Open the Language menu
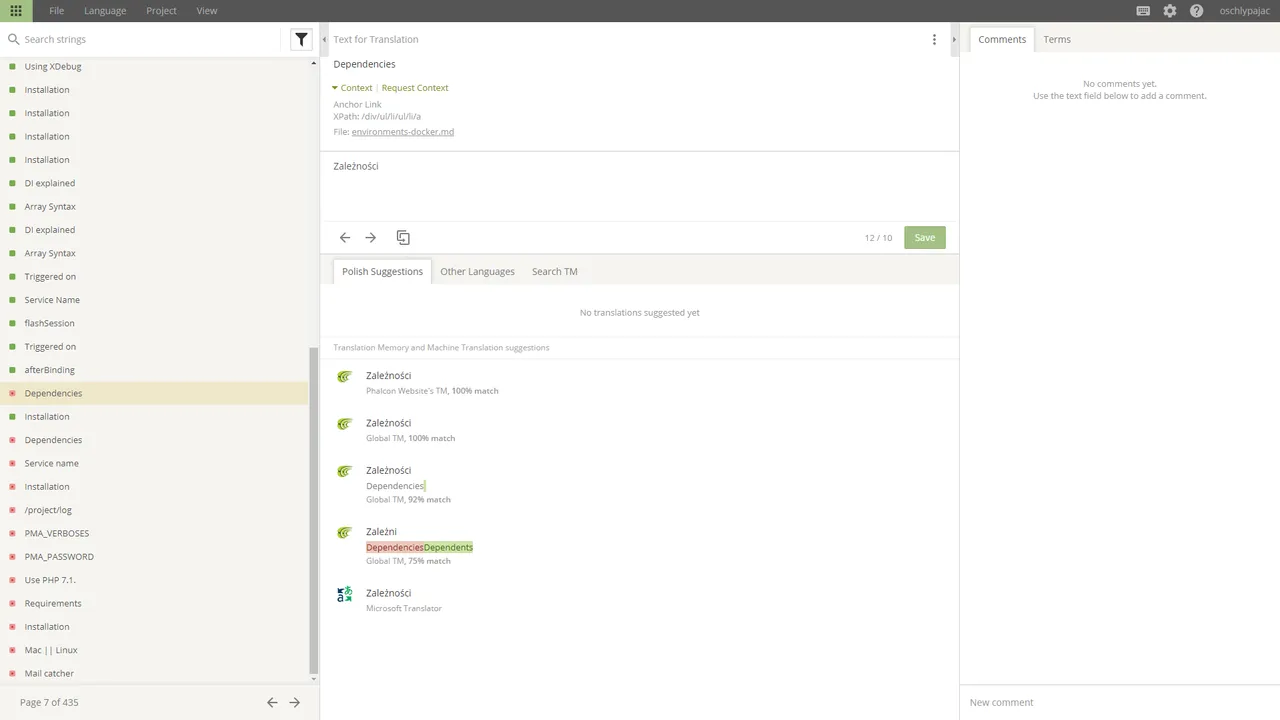Screen dimensions: 1280x720 pos(105,11)
